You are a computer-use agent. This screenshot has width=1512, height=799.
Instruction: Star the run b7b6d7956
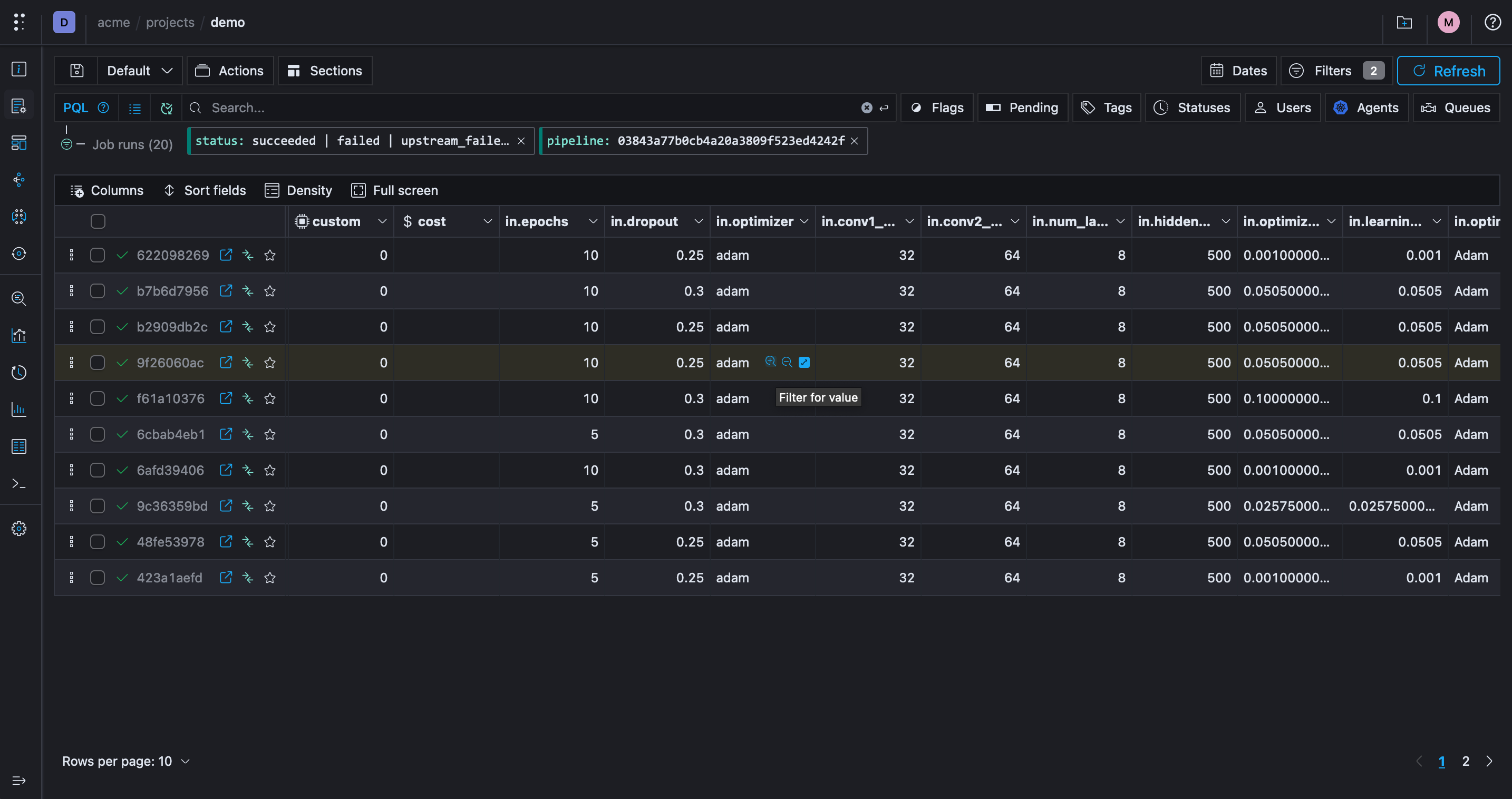(x=270, y=291)
